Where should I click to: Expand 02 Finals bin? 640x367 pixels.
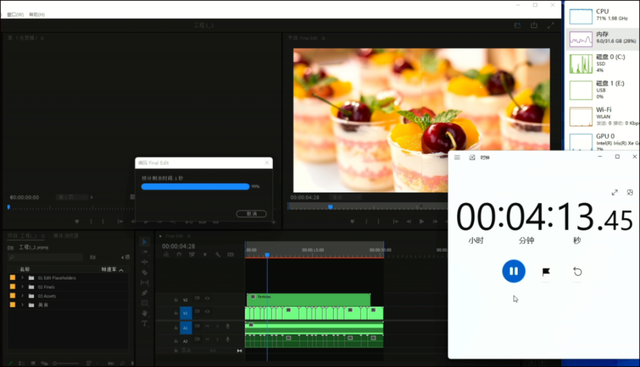click(x=22, y=287)
